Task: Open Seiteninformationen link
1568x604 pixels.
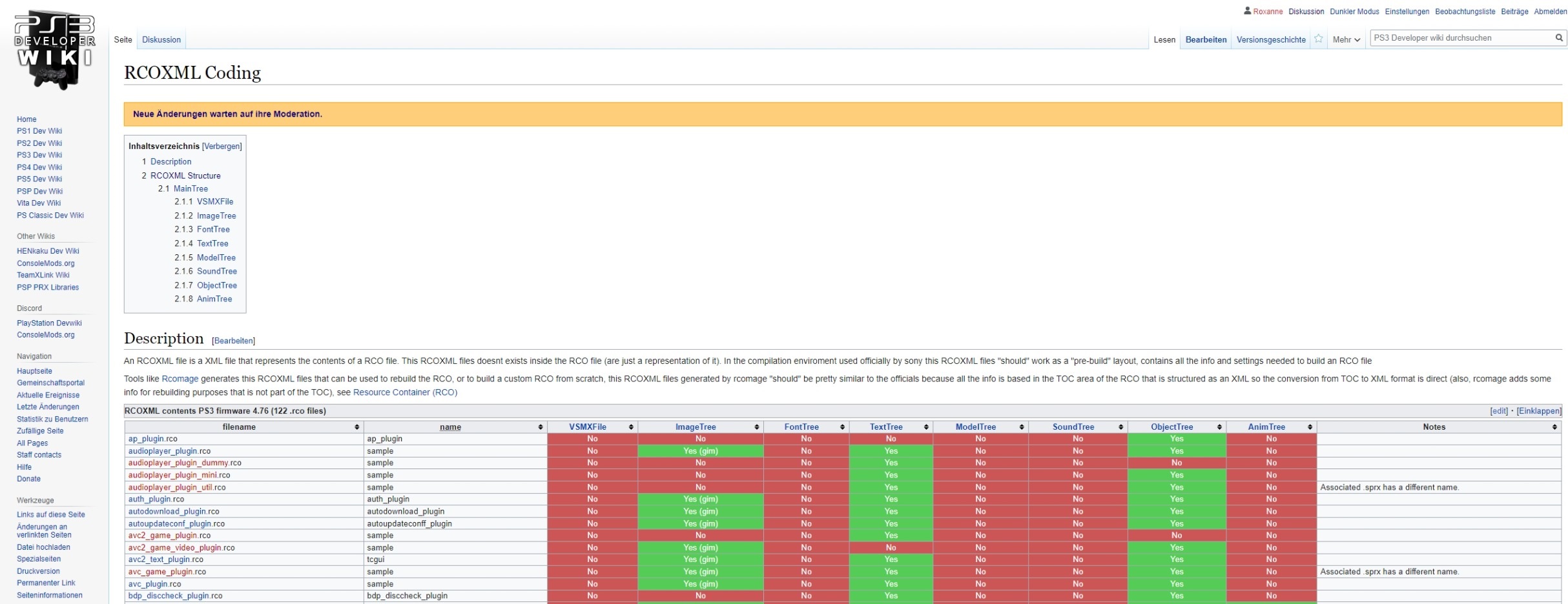Action: click(50, 595)
